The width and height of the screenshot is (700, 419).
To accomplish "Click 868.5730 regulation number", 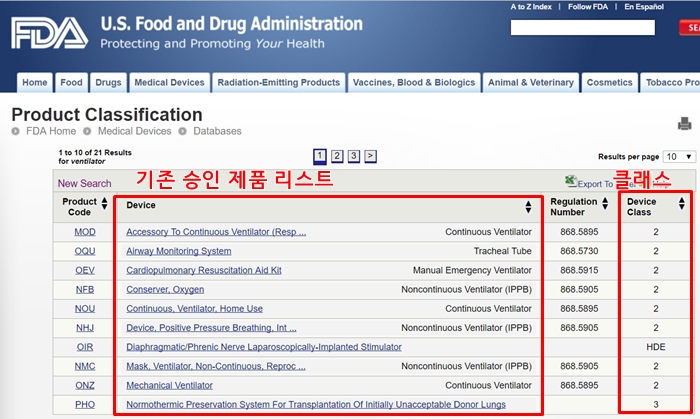I will pos(579,251).
